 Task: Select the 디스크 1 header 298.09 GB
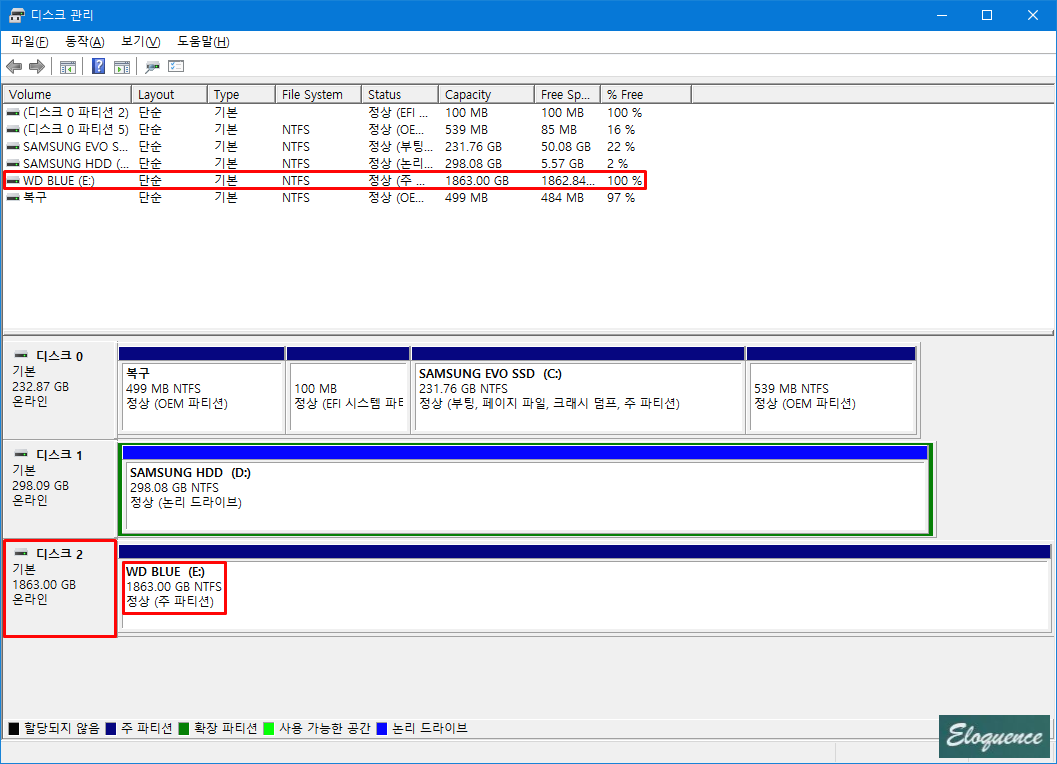point(60,489)
